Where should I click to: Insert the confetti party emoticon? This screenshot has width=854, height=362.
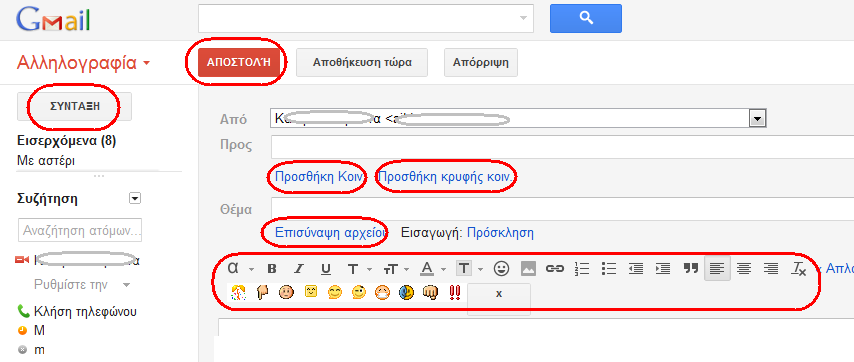point(239,293)
